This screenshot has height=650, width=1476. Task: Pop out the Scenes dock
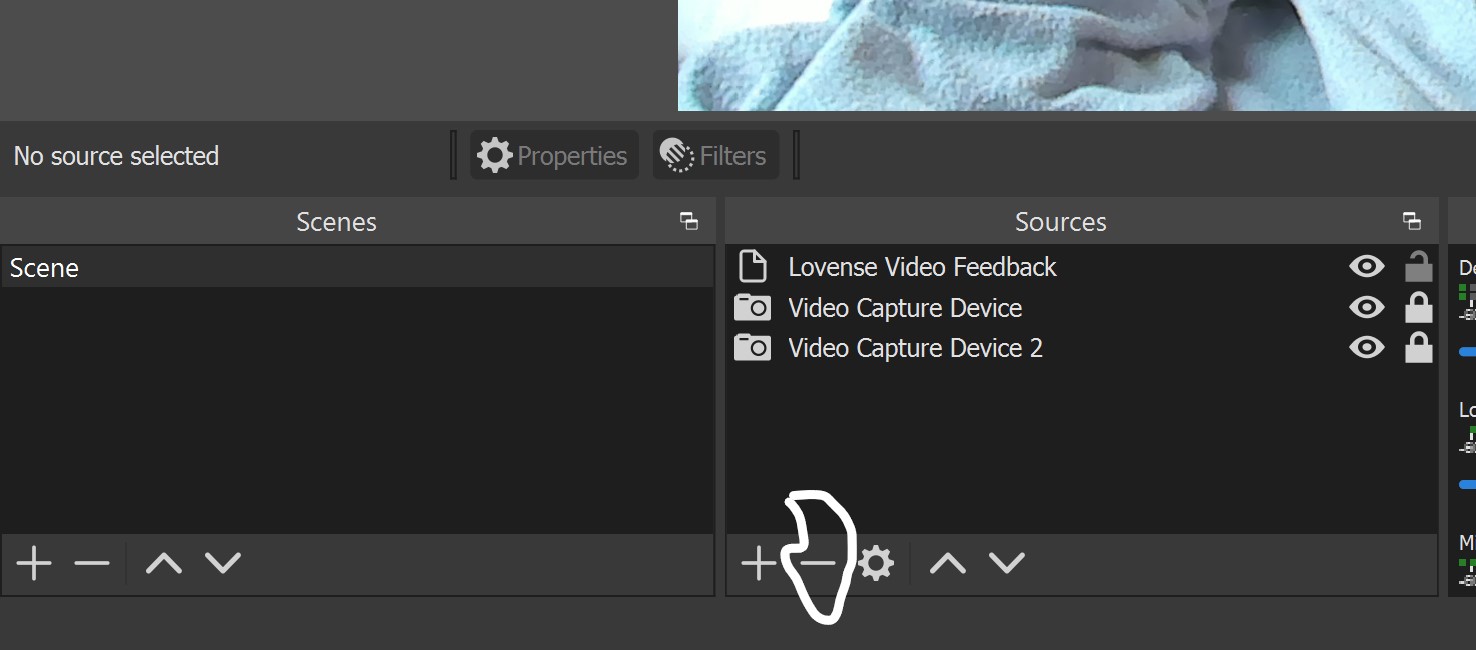coord(688,221)
